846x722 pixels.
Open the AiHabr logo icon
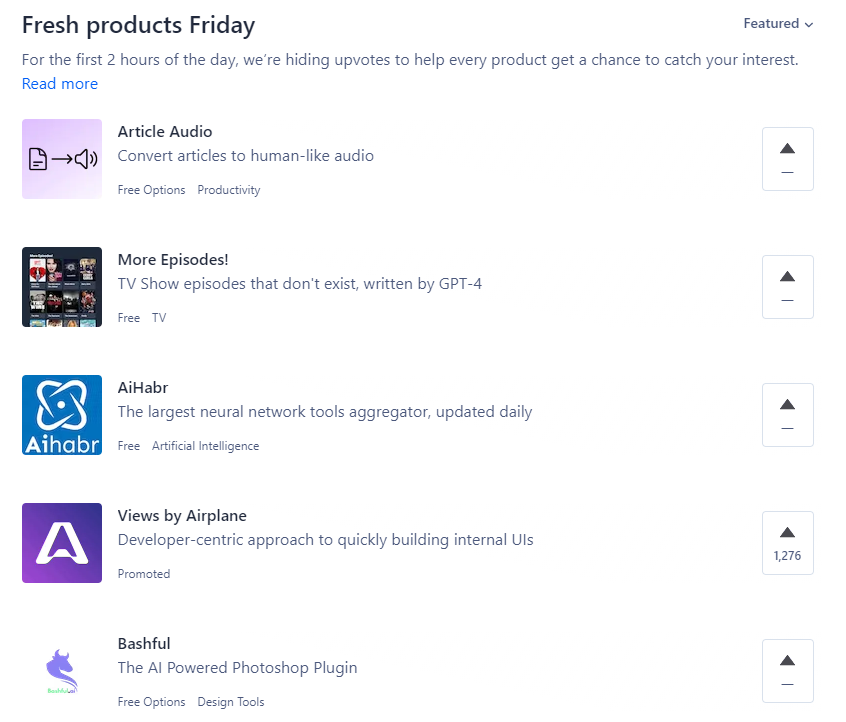(62, 415)
